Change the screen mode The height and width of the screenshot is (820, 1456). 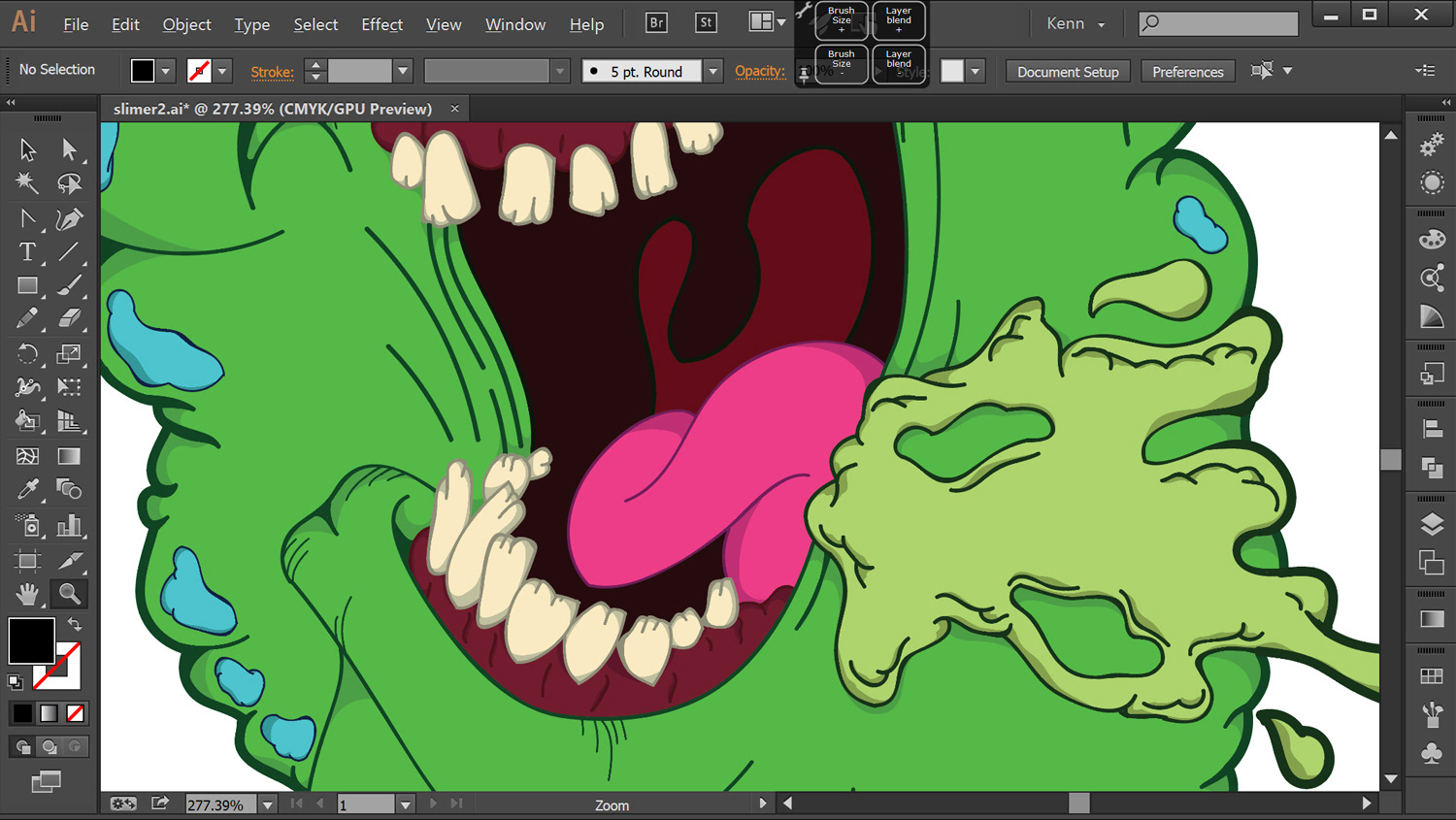46,781
